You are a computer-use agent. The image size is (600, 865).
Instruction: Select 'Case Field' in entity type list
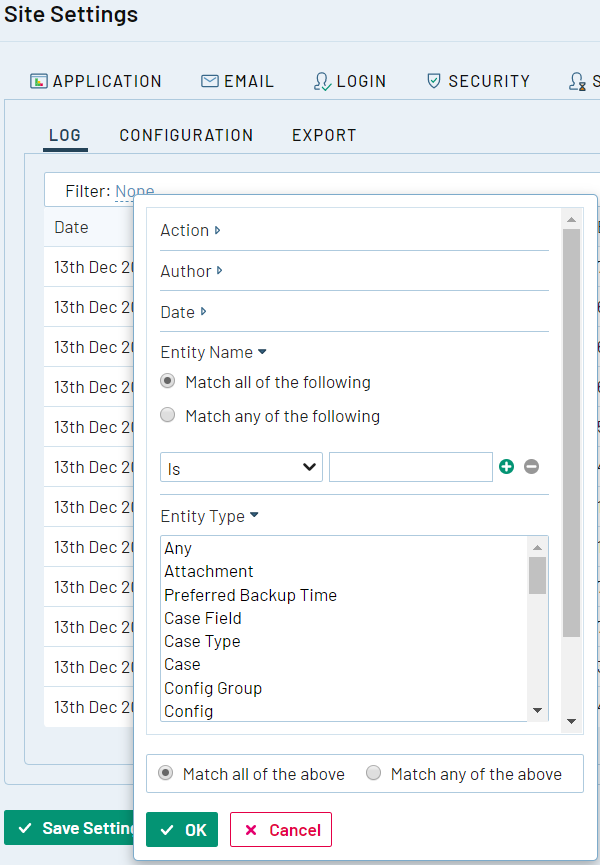203,618
